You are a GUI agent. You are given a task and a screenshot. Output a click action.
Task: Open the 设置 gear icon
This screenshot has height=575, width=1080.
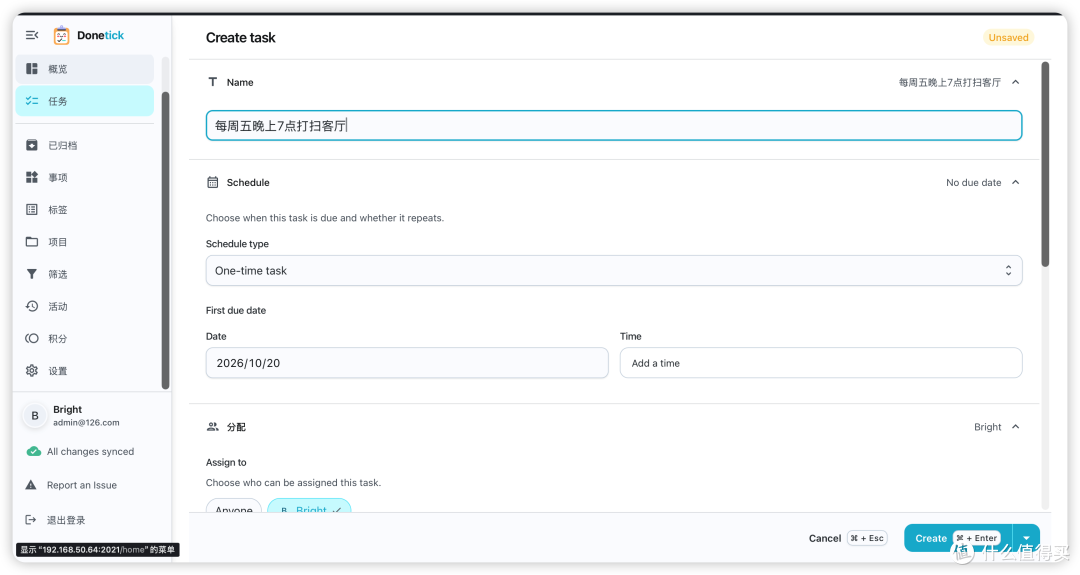click(x=32, y=370)
